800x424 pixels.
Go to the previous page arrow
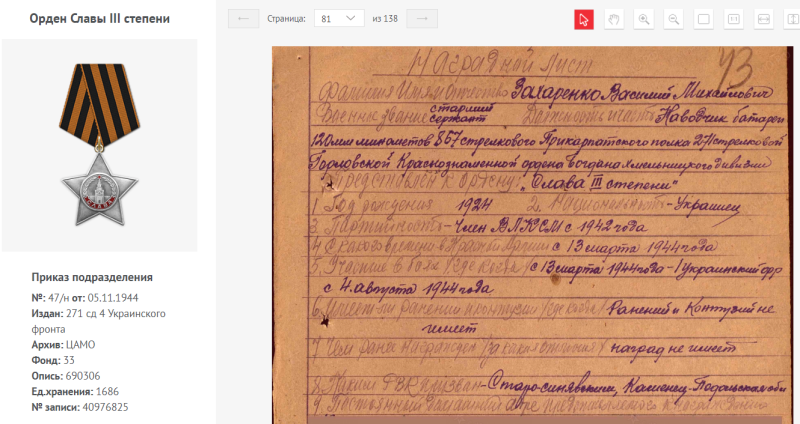(x=243, y=19)
